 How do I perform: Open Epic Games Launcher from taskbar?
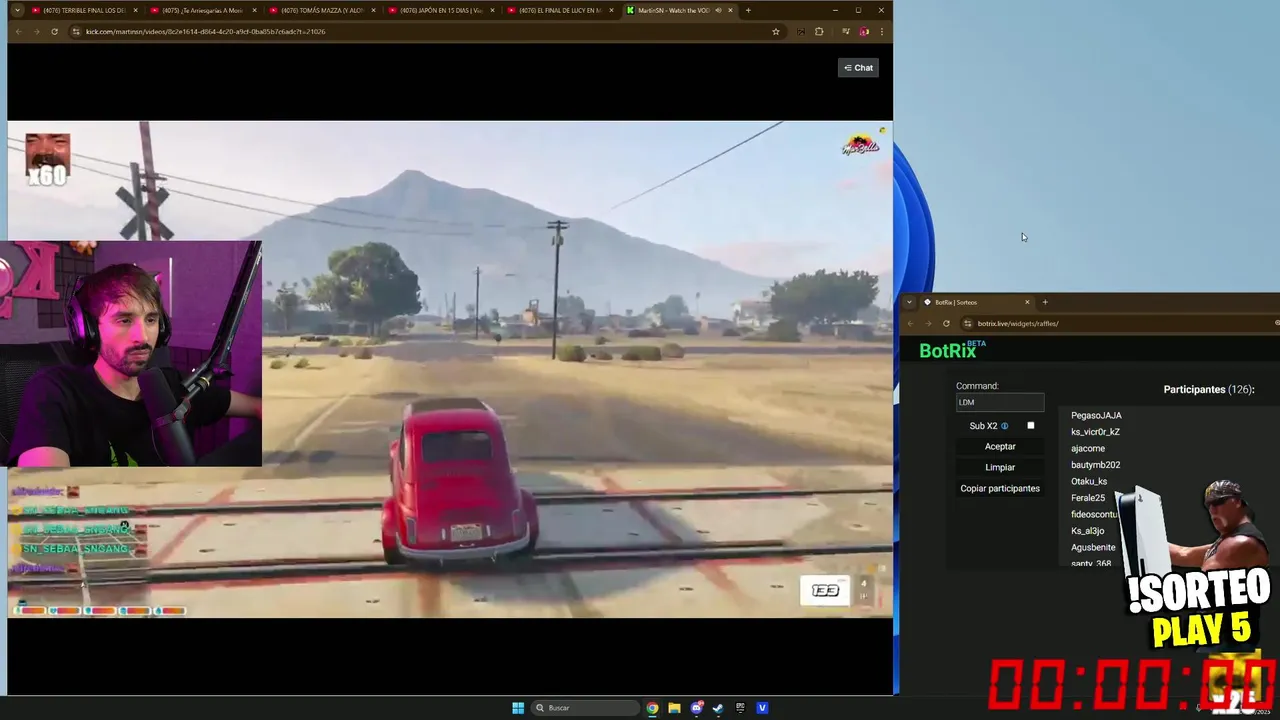click(x=740, y=708)
